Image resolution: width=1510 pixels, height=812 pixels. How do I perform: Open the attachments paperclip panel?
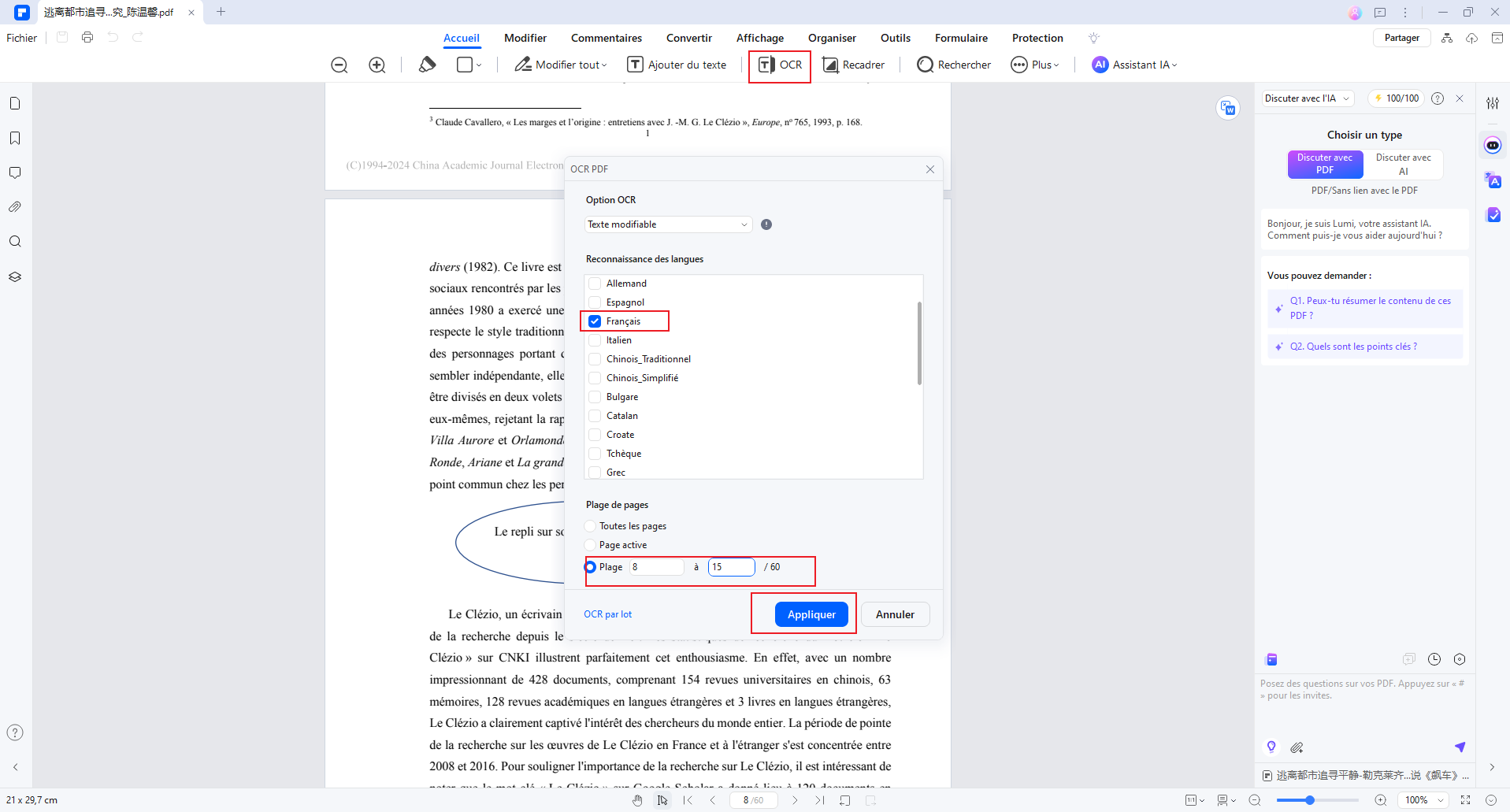[x=15, y=207]
